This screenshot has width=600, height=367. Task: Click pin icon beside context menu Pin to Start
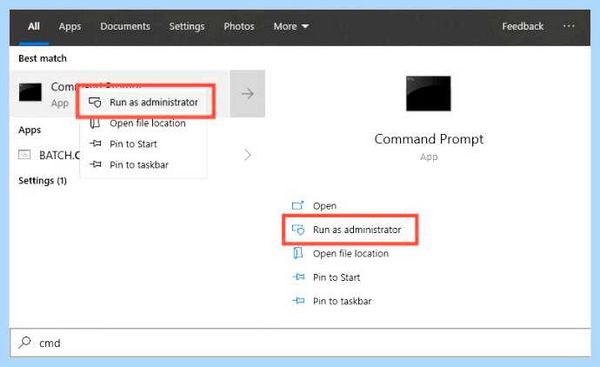tap(95, 144)
